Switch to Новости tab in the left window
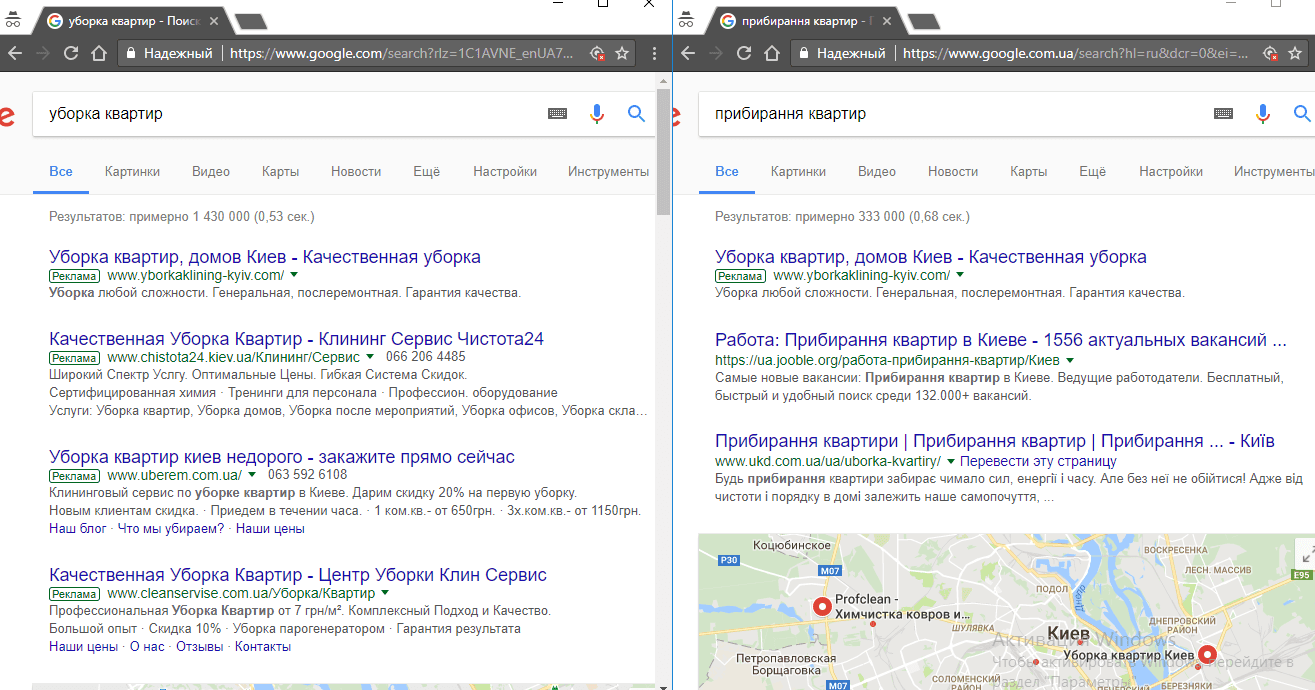 click(x=356, y=171)
